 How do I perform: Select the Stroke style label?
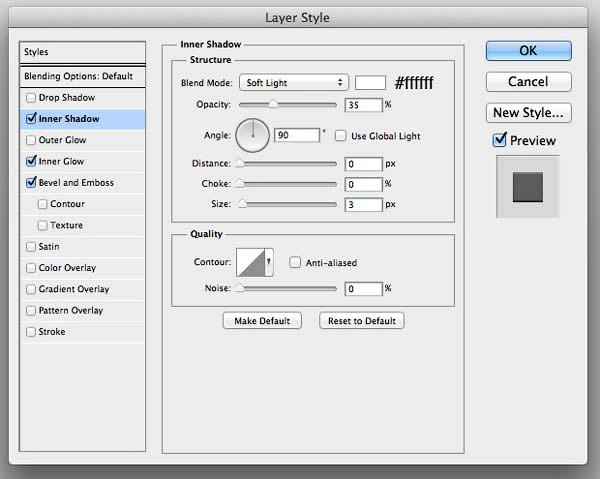tap(52, 332)
